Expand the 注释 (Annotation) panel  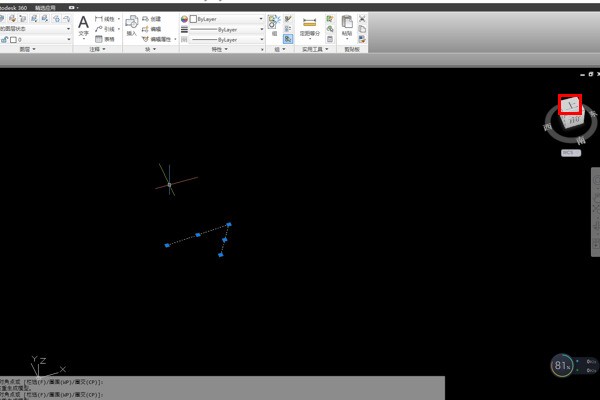click(98, 49)
